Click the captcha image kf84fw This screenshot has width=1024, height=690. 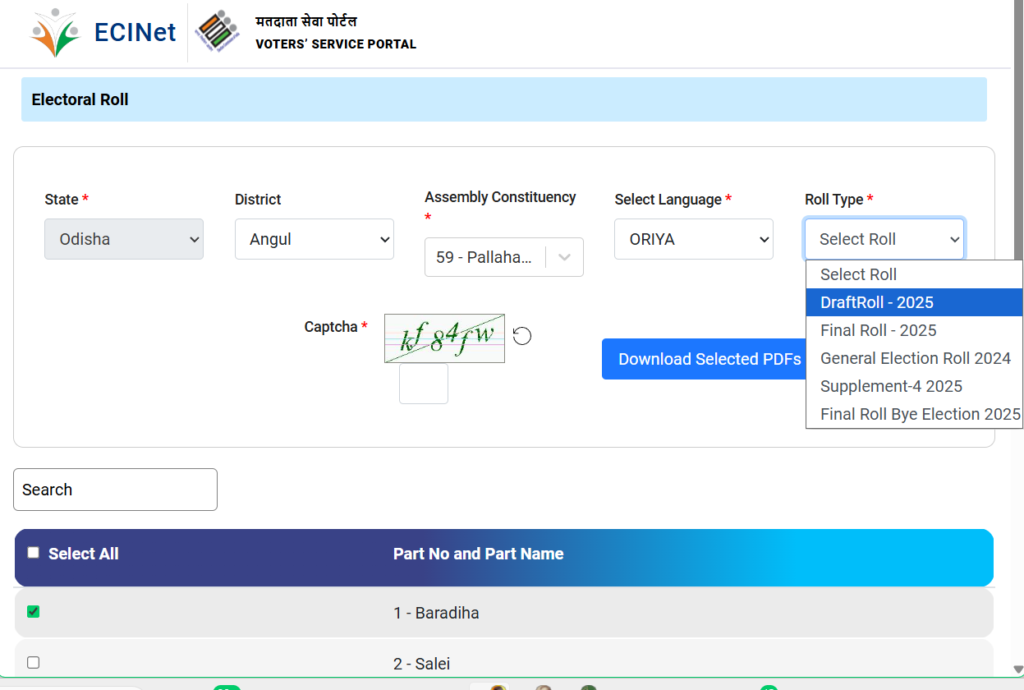point(444,338)
